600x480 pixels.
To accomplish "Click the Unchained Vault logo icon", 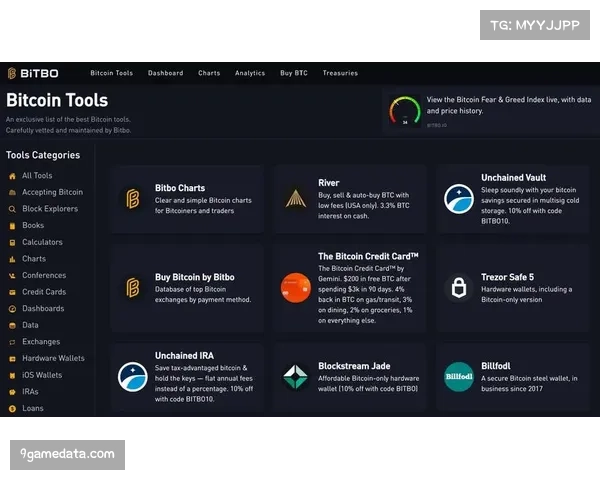I will (459, 199).
